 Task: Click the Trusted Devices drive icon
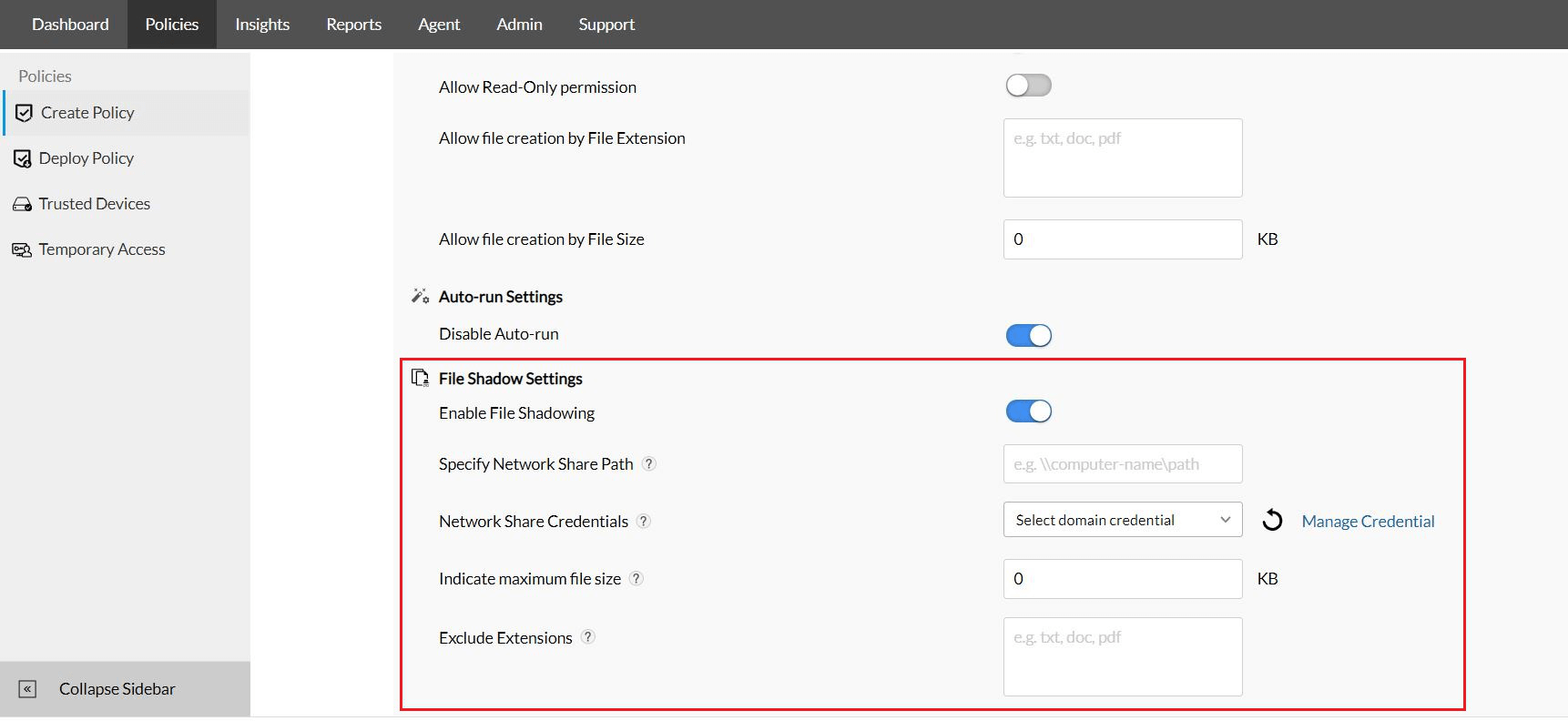(x=22, y=204)
